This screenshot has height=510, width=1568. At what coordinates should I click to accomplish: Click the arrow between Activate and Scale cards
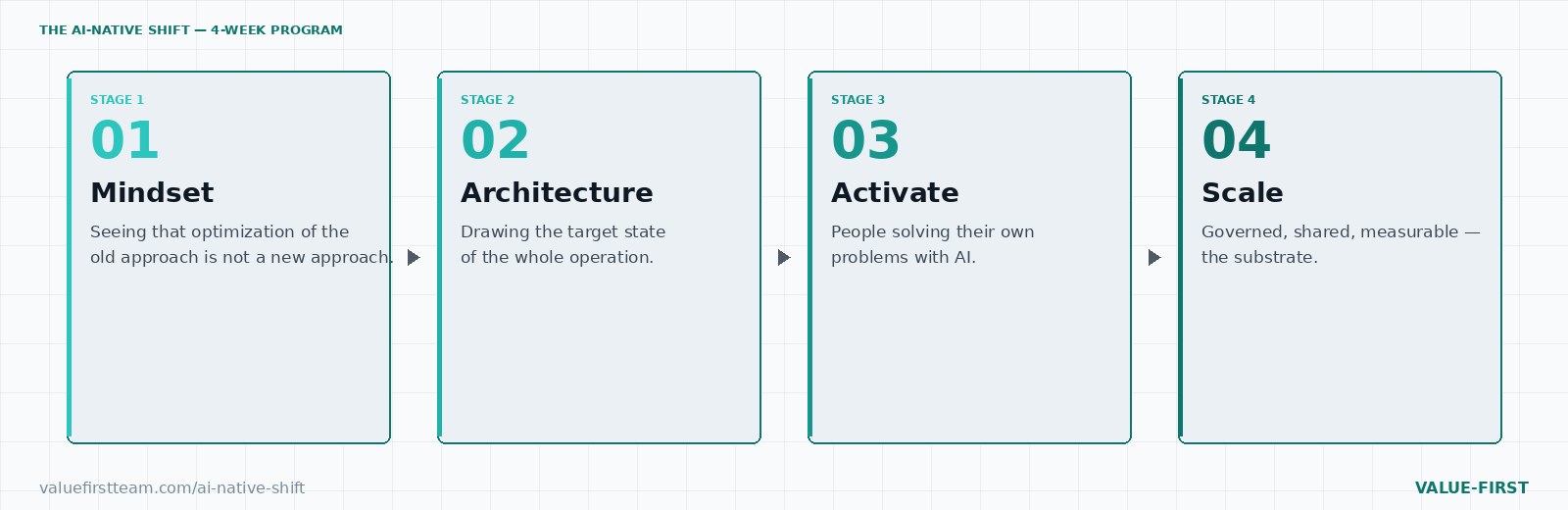[1154, 257]
